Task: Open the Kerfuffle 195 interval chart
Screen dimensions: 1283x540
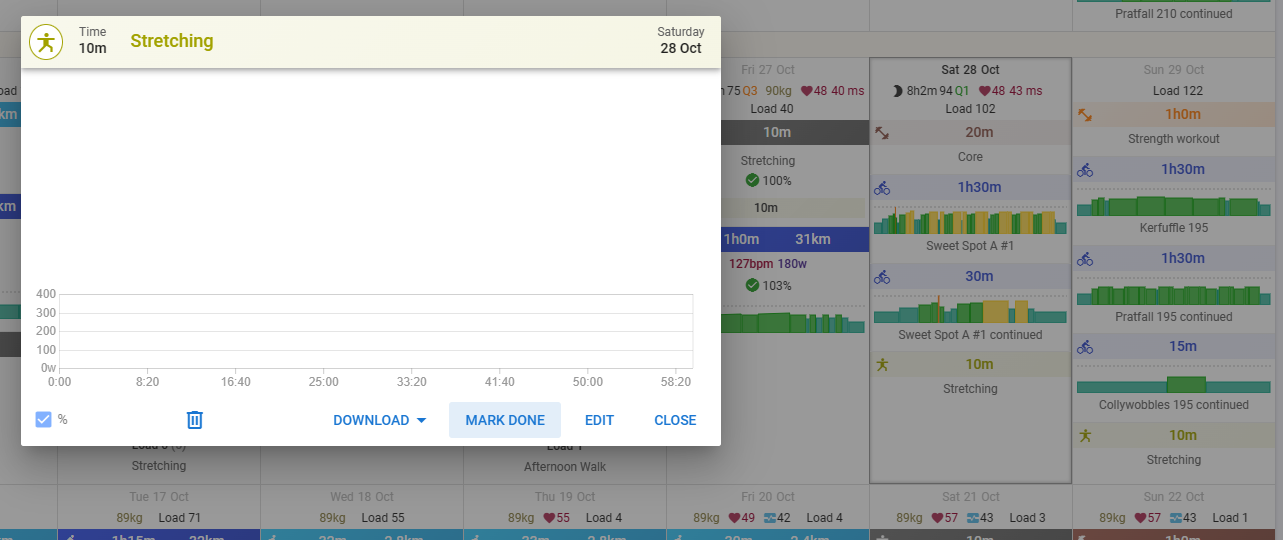Action: click(x=1173, y=205)
